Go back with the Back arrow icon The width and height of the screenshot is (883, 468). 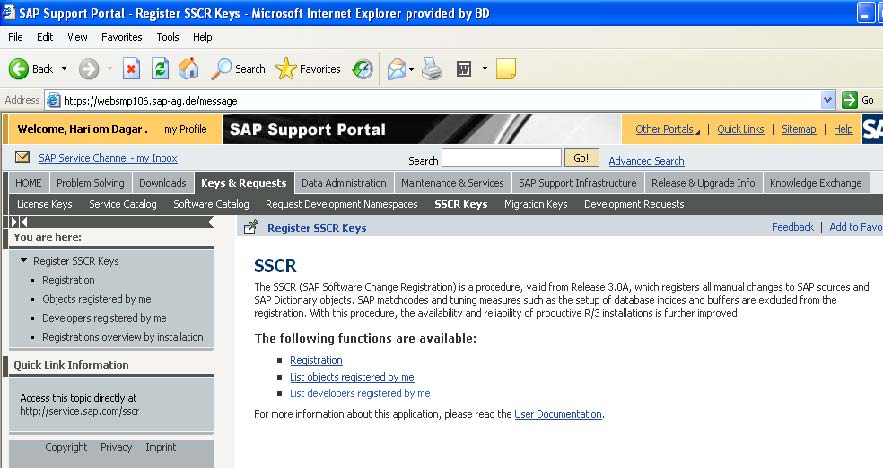point(19,69)
